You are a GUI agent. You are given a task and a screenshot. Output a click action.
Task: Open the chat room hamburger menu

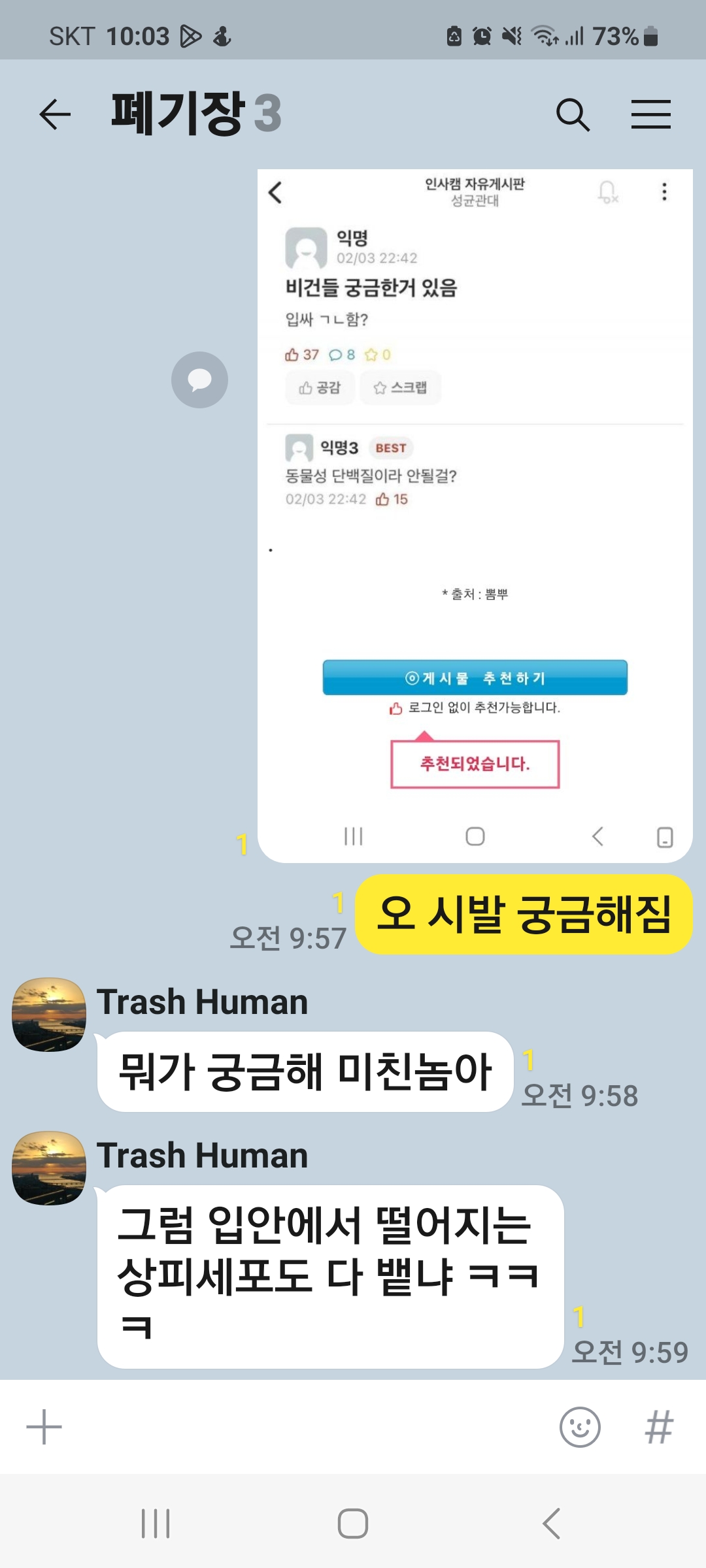[651, 115]
